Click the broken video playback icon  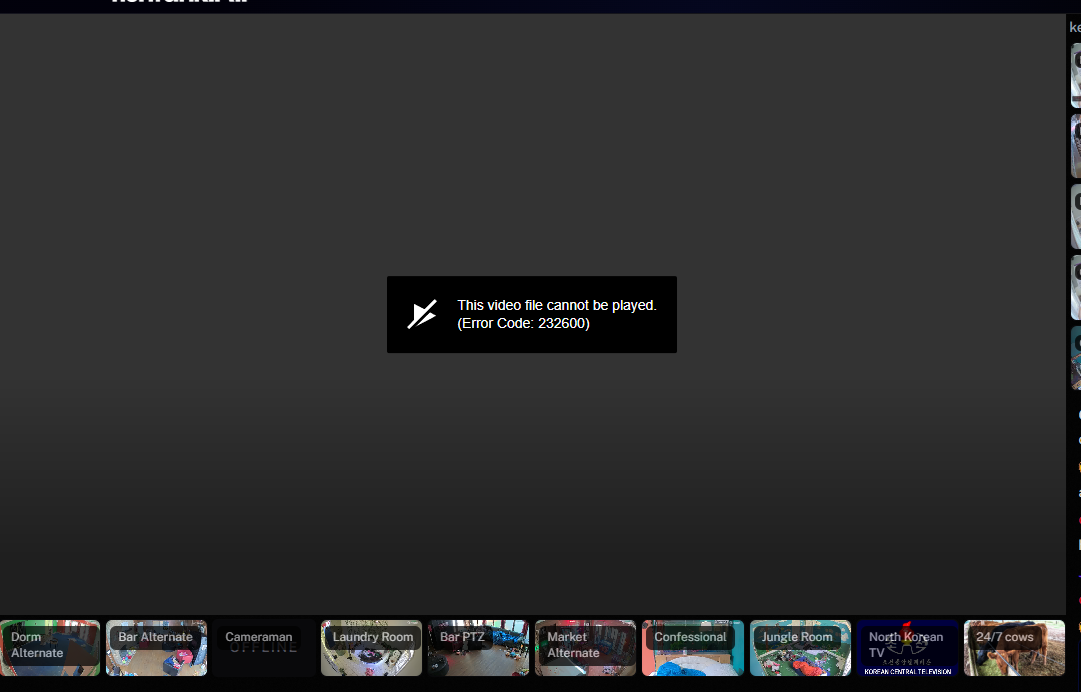(x=422, y=314)
